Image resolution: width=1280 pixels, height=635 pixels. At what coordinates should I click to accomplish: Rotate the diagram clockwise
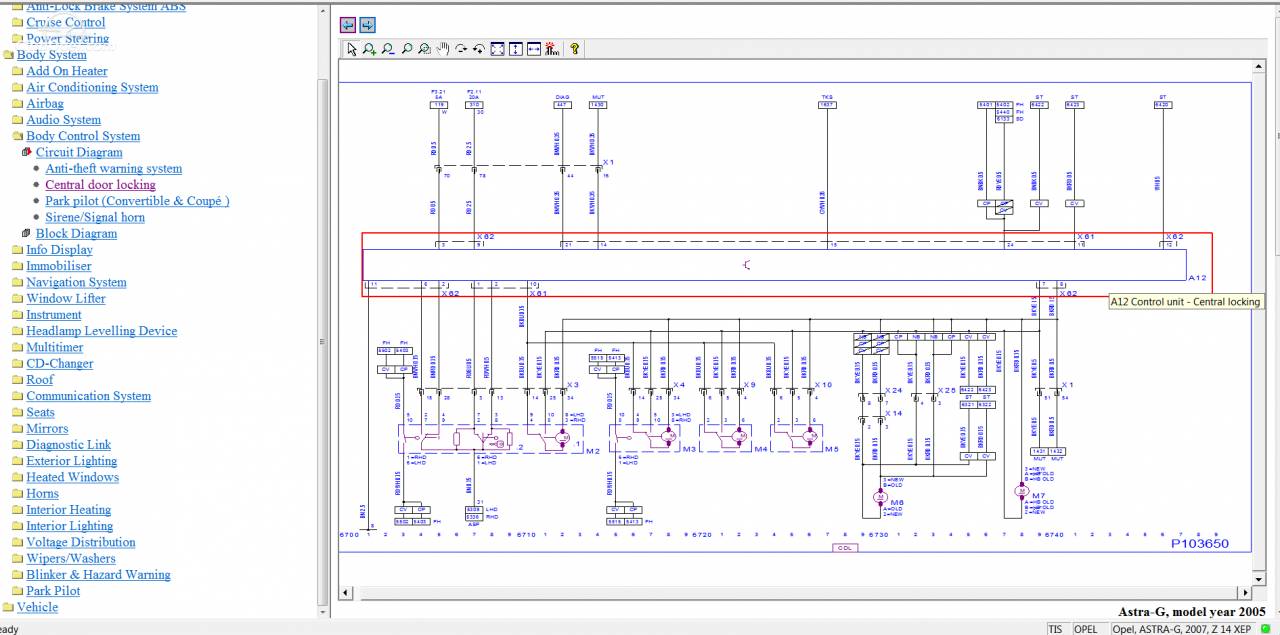461,48
